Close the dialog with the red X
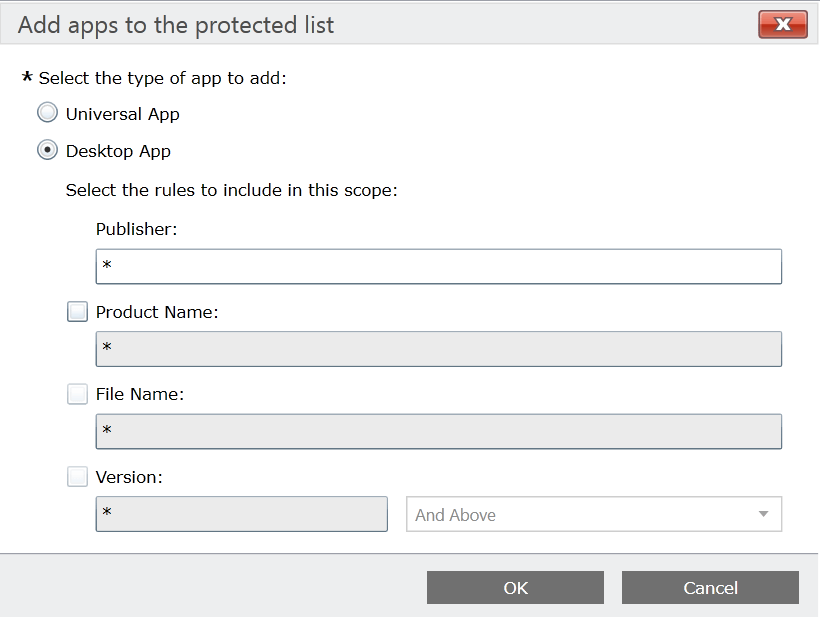This screenshot has width=820, height=617. click(x=783, y=24)
